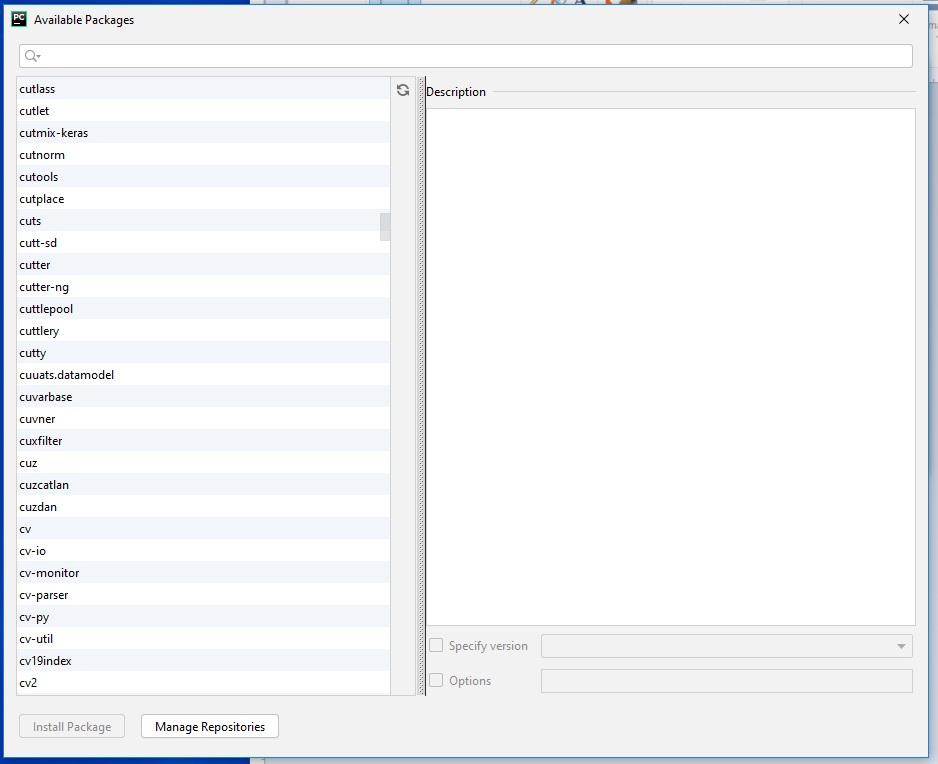Screen dimensions: 938x764
Task: Tick the Options checkbox
Action: coord(436,681)
